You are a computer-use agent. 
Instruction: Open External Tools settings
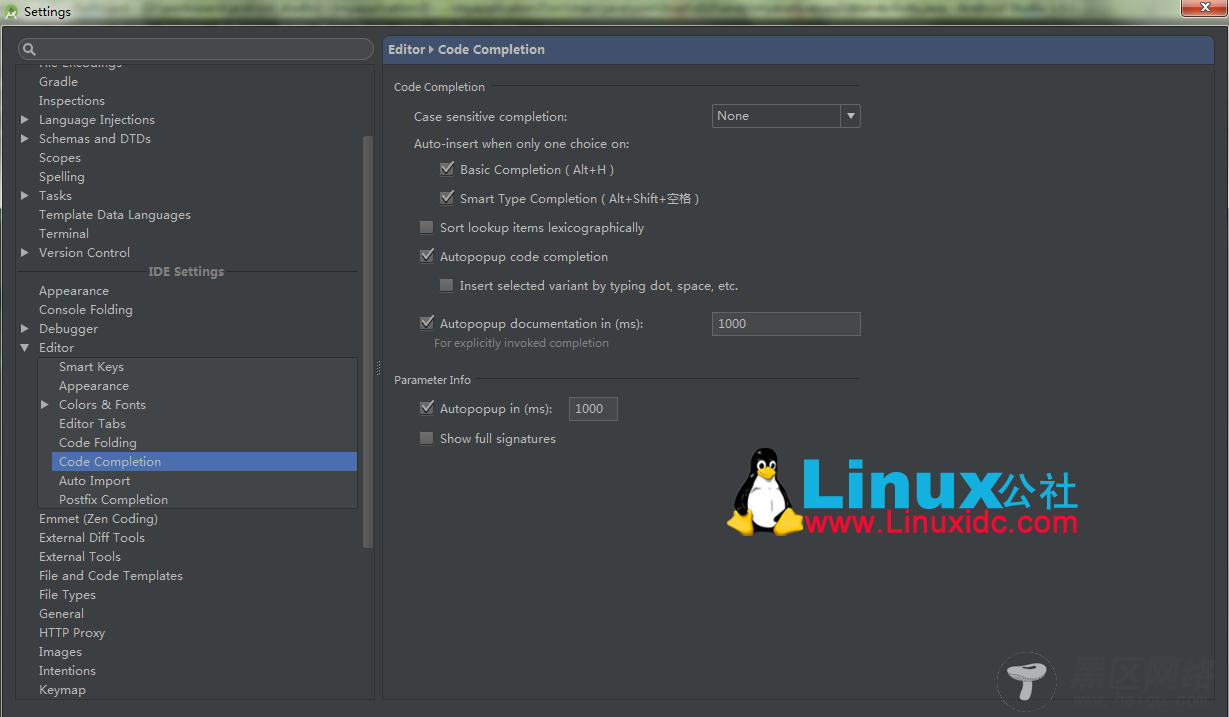point(80,557)
